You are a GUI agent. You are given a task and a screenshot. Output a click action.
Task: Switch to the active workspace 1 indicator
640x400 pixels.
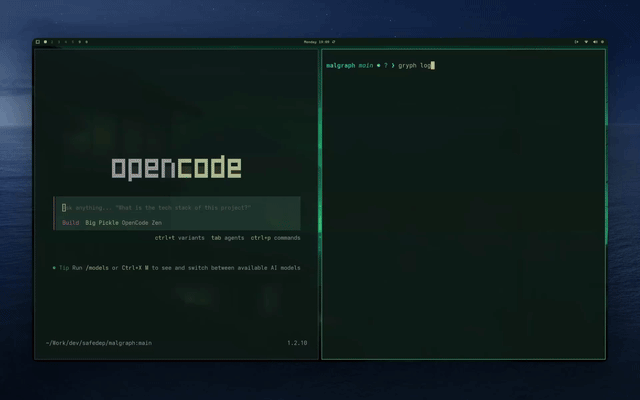45,42
